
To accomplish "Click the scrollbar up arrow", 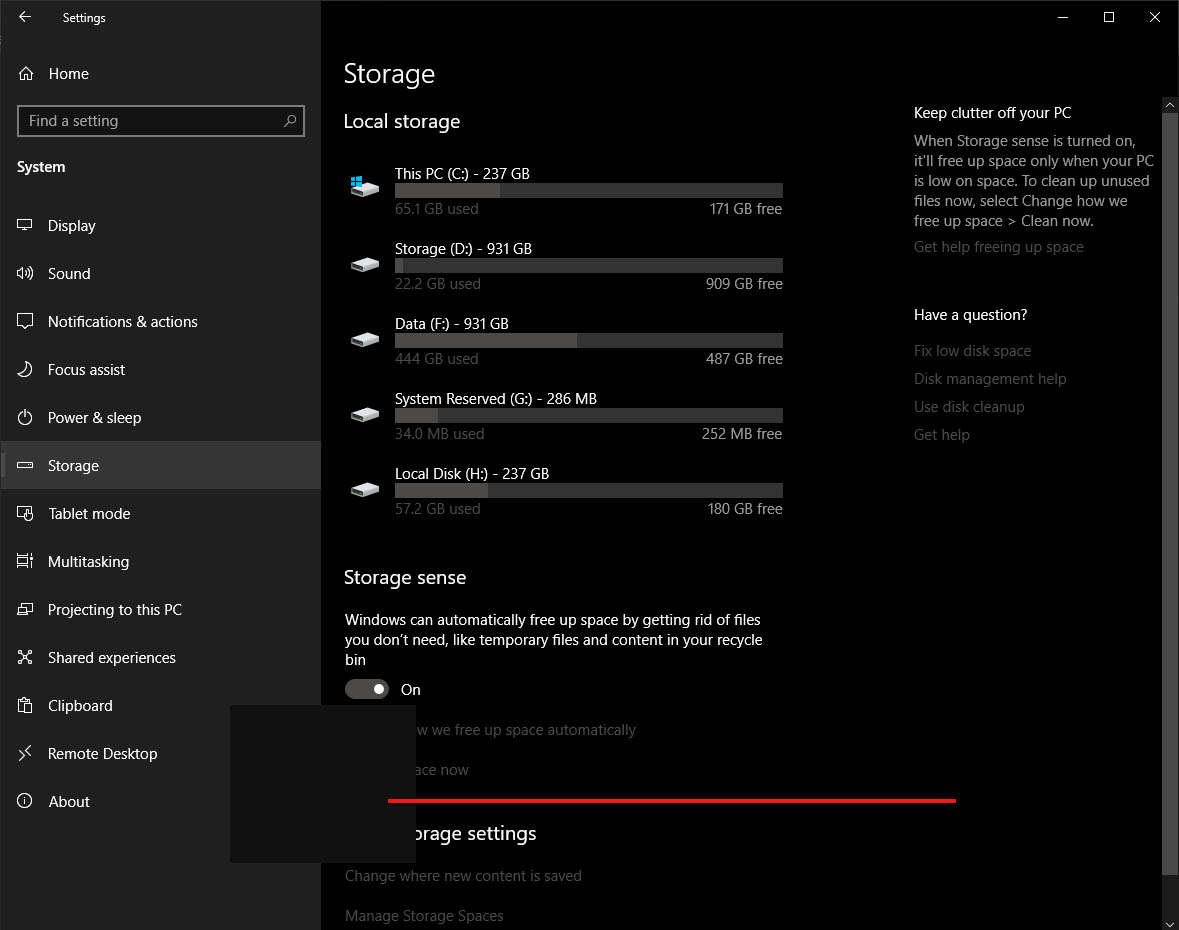I will click(x=1169, y=105).
